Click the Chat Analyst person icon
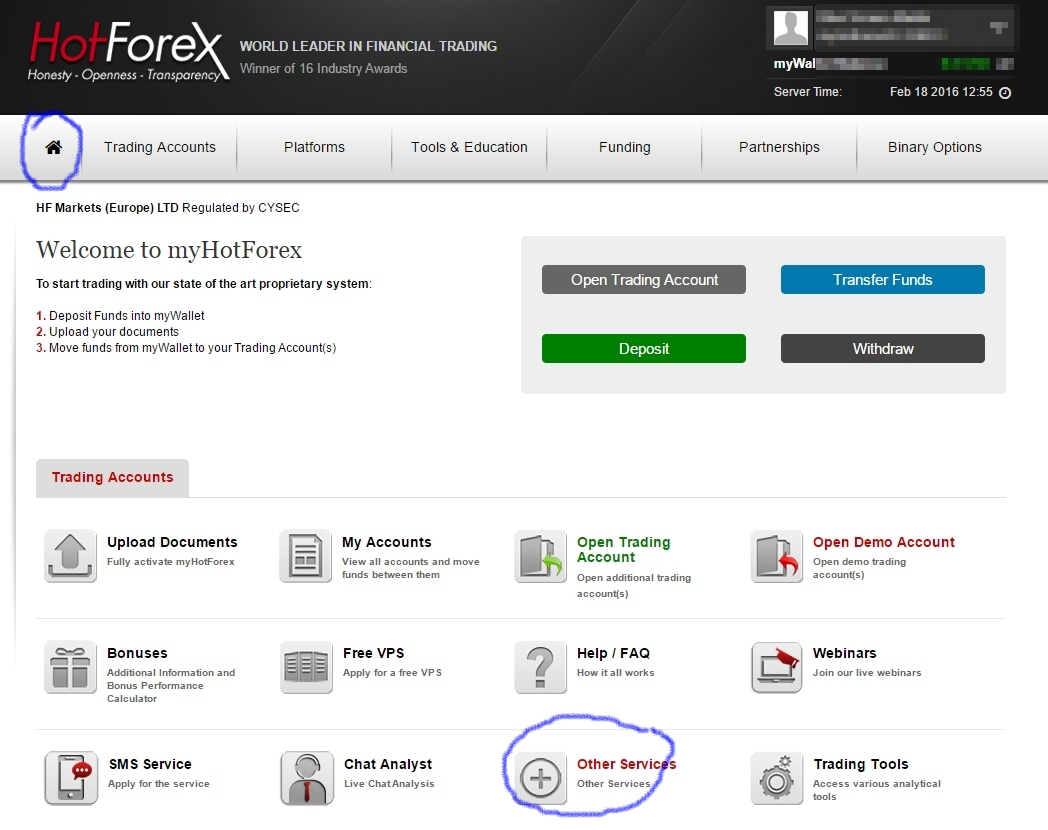Image resolution: width=1048 pixels, height=830 pixels. pyautogui.click(x=307, y=779)
